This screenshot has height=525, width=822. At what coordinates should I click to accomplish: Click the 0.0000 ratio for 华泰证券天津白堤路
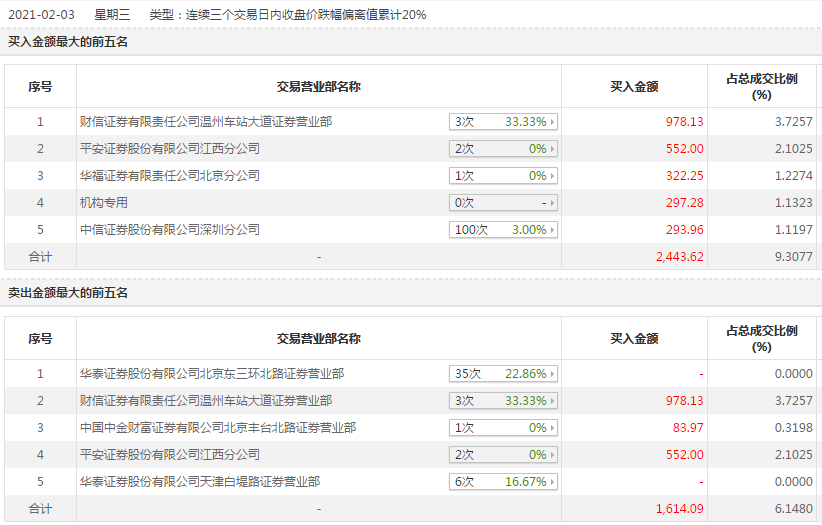tap(794, 482)
